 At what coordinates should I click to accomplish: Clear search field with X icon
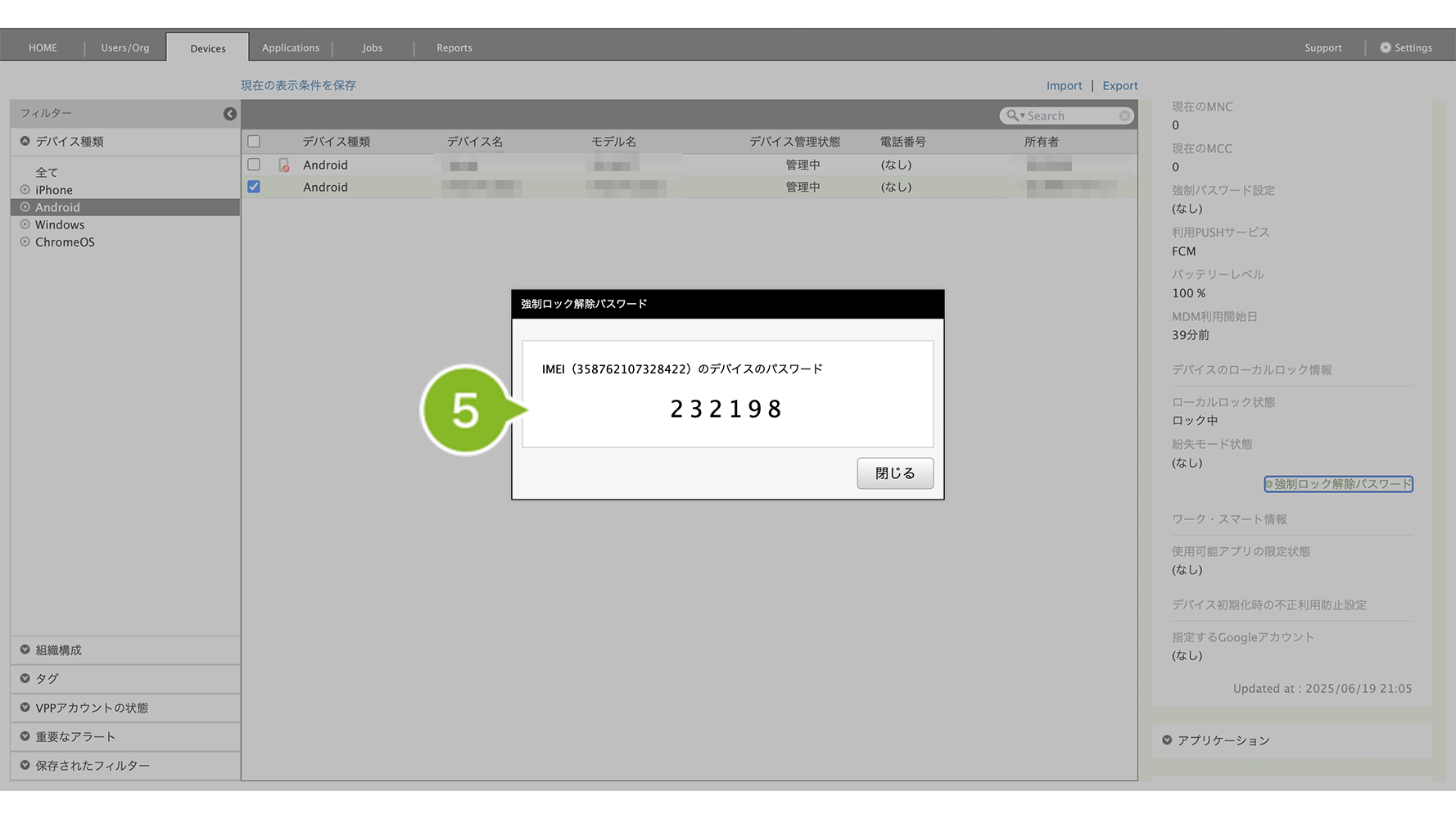pos(1124,116)
